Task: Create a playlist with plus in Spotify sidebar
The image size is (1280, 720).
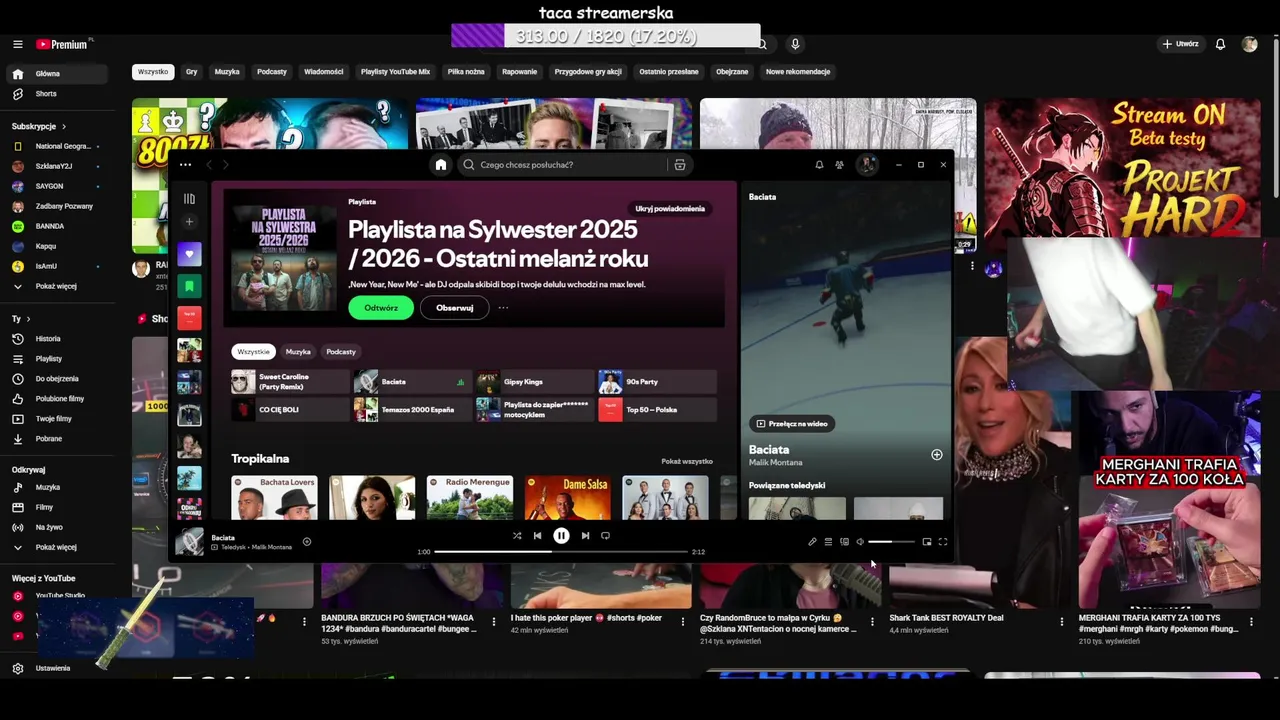Action: [189, 222]
